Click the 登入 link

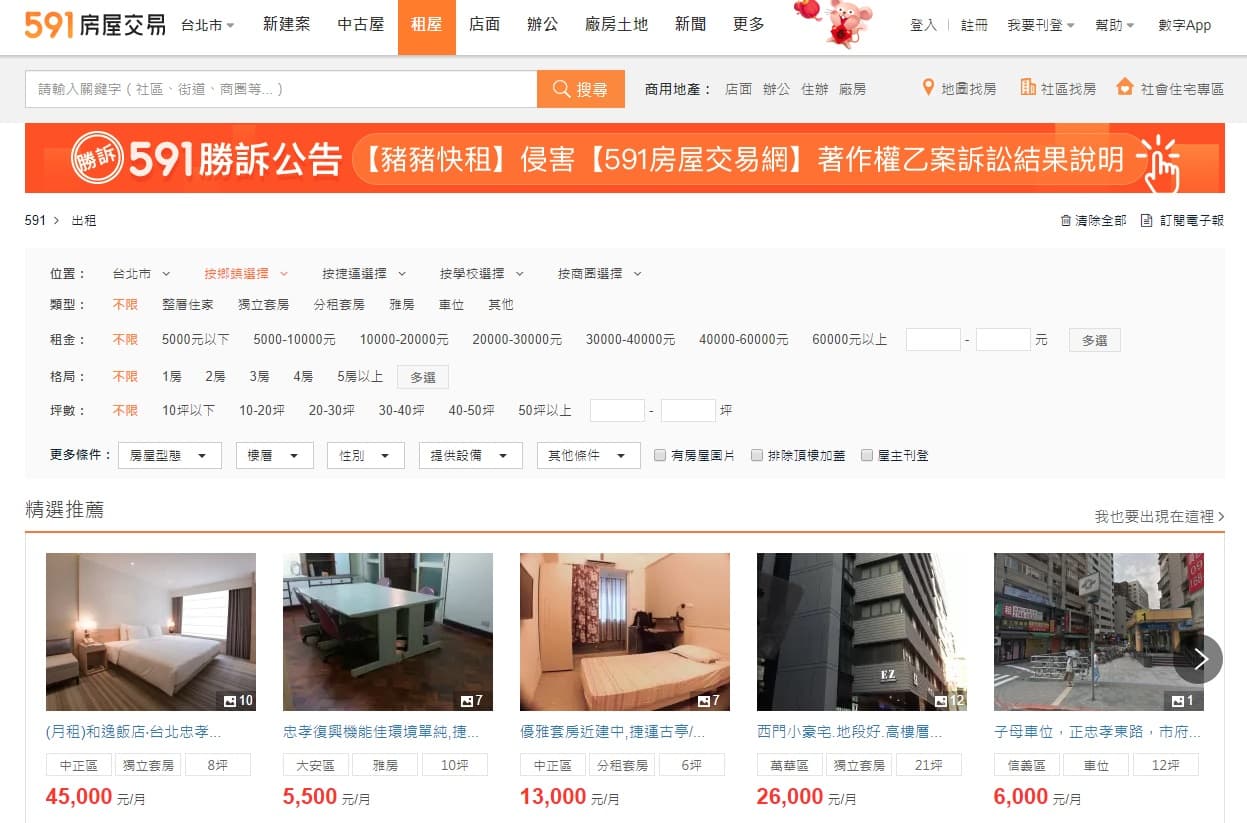(x=923, y=25)
